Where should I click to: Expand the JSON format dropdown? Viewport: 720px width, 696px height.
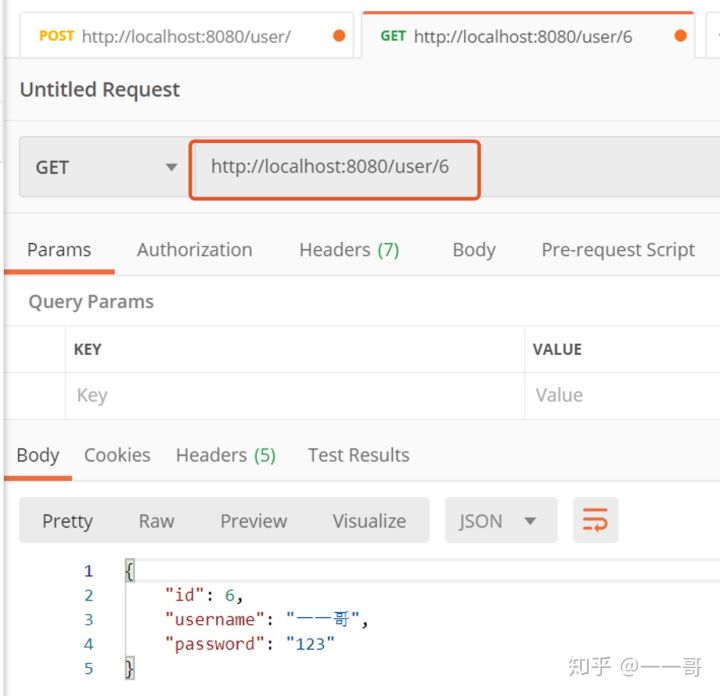498,521
